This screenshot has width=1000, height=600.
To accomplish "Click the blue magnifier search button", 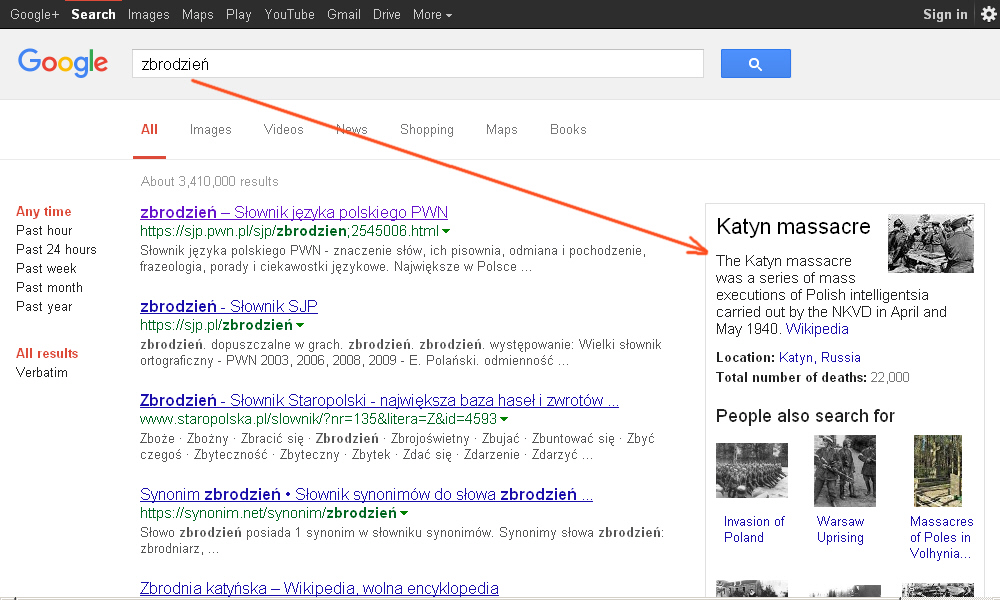I will coord(755,64).
